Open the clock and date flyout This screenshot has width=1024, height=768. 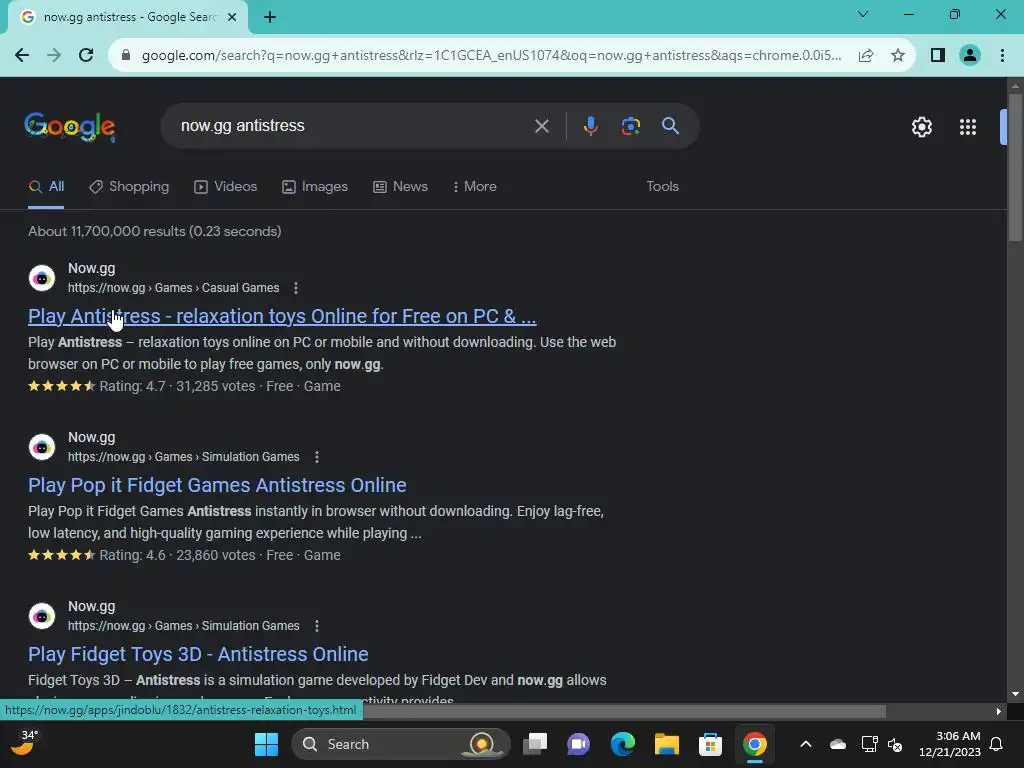coord(950,744)
